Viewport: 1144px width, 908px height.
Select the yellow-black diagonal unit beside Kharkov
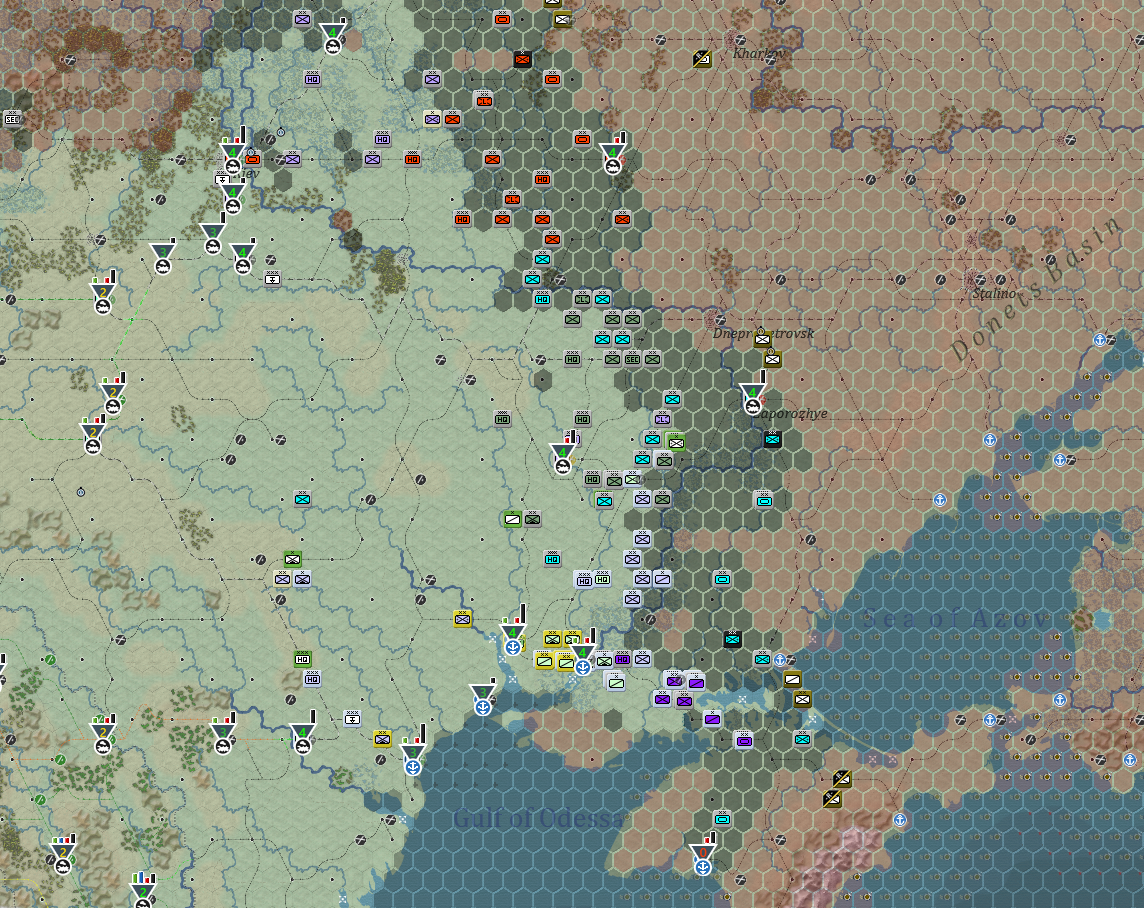click(702, 59)
